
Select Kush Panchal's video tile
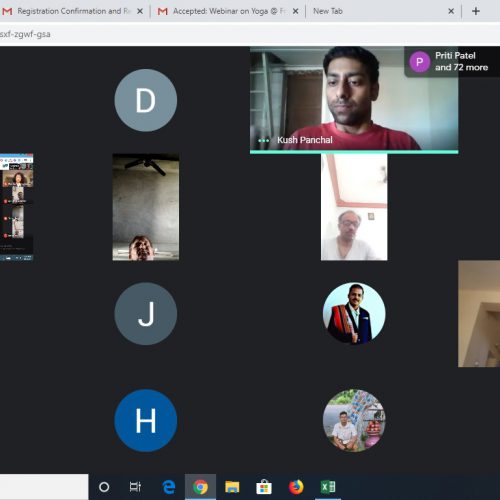point(354,100)
